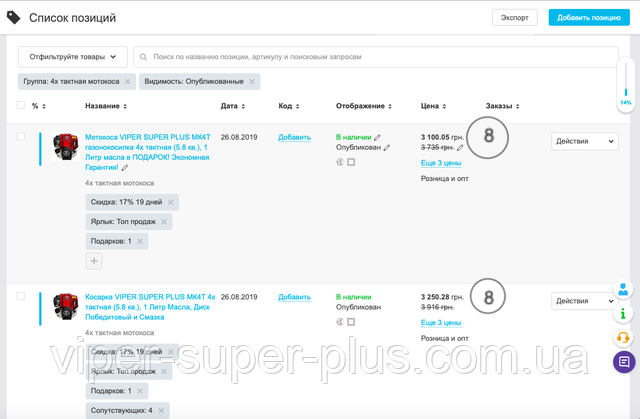Remove the Ярлык: Топ продаж tag from Мотокоса
This screenshot has height=419, width=640.
tap(164, 222)
